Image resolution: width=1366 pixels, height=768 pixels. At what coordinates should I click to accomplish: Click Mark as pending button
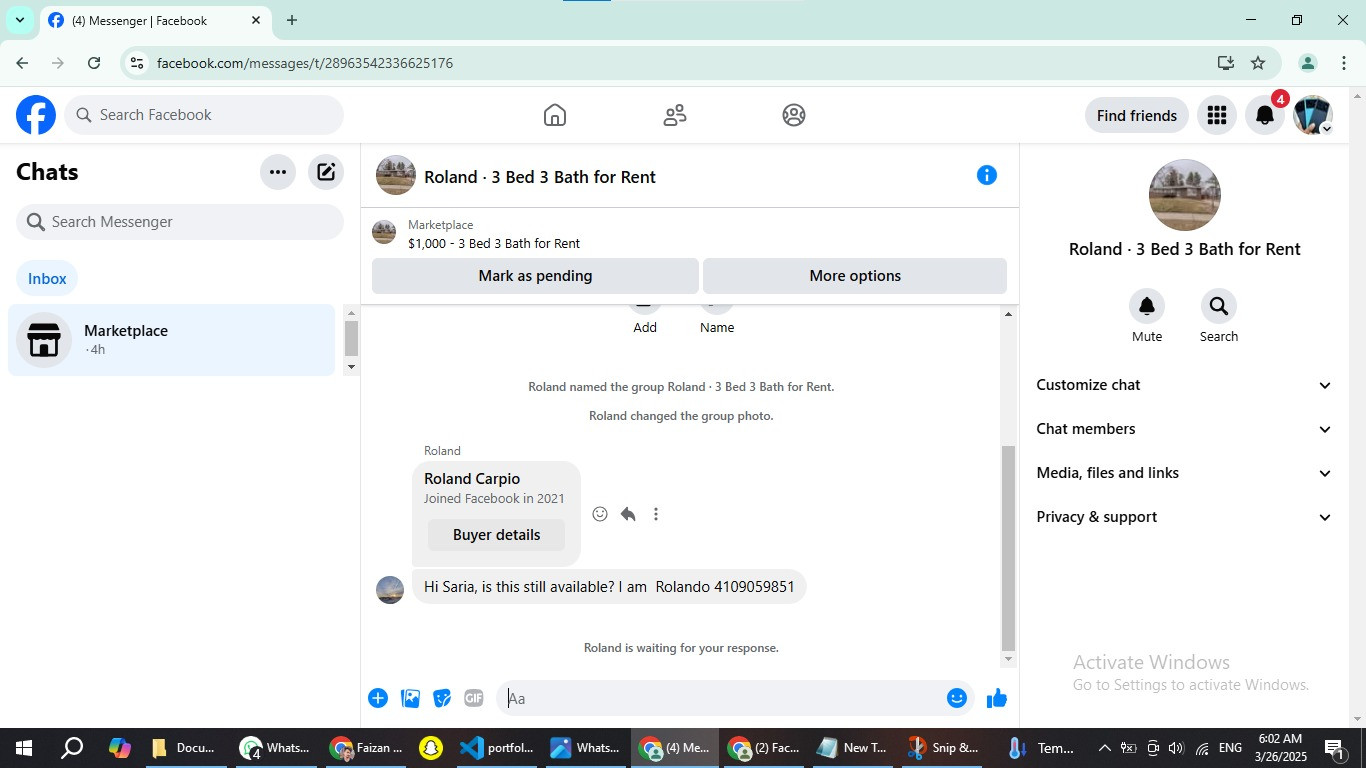click(535, 276)
